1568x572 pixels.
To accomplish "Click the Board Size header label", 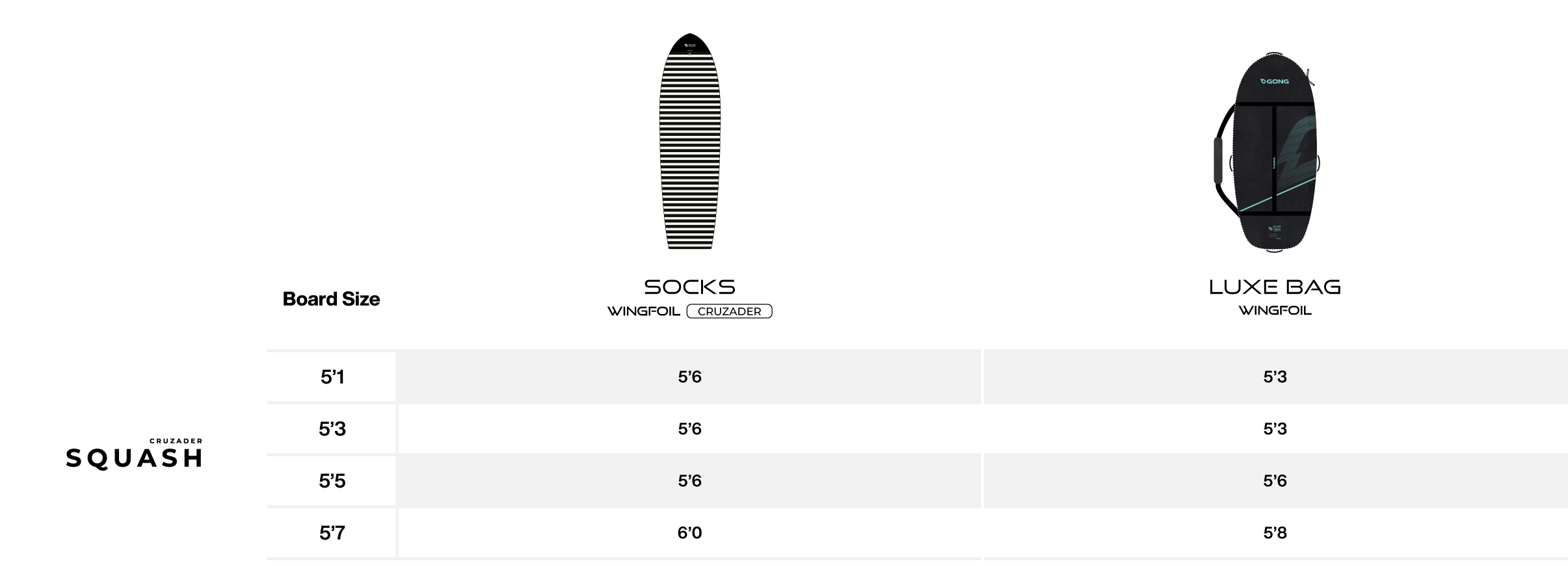I will tap(331, 299).
